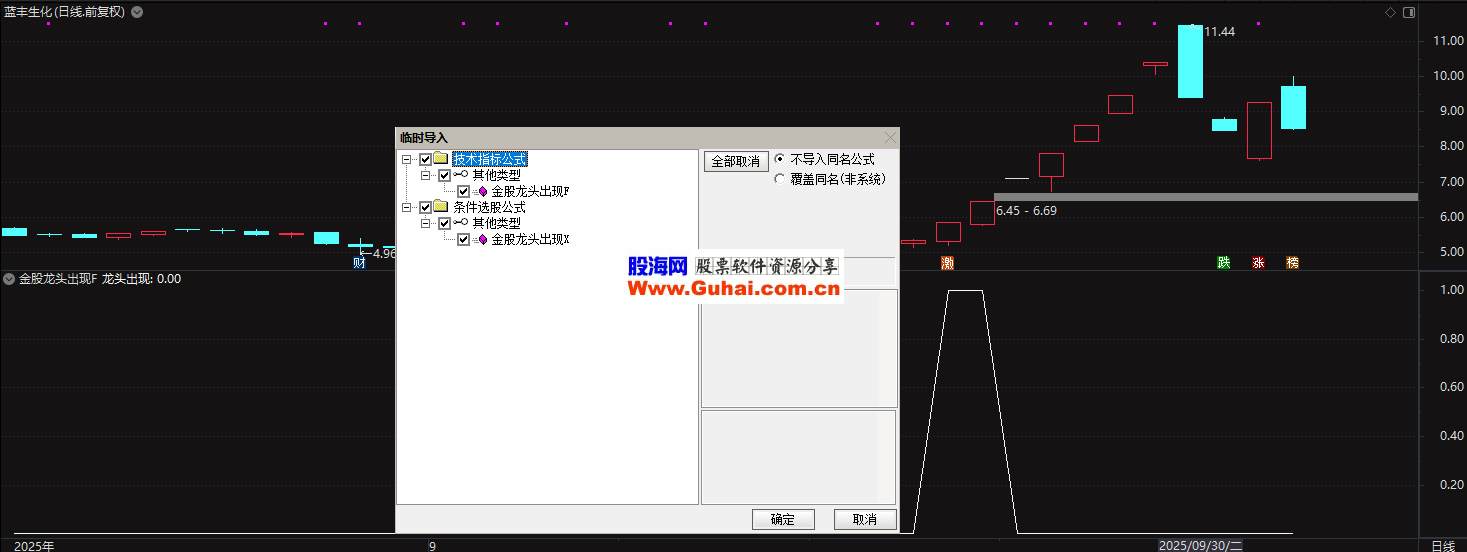Uncheck the 条件选股公式 folder checkbox
The height and width of the screenshot is (552, 1467).
pos(426,207)
